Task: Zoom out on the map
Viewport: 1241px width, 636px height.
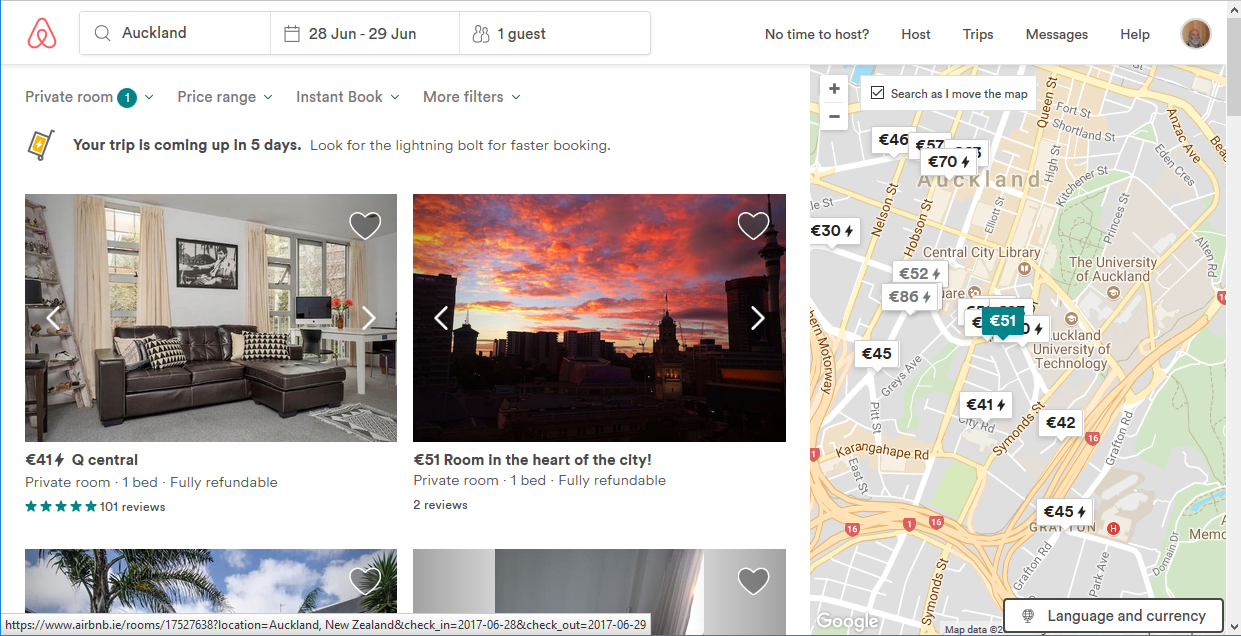Action: pos(834,116)
